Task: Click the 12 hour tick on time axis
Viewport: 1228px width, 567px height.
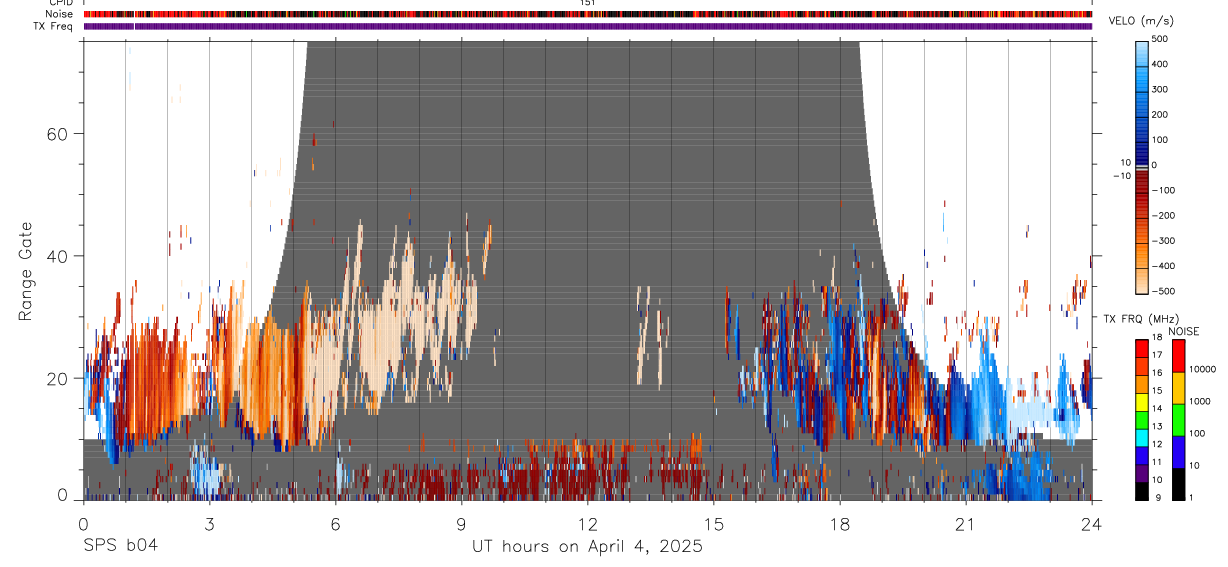Action: [587, 523]
